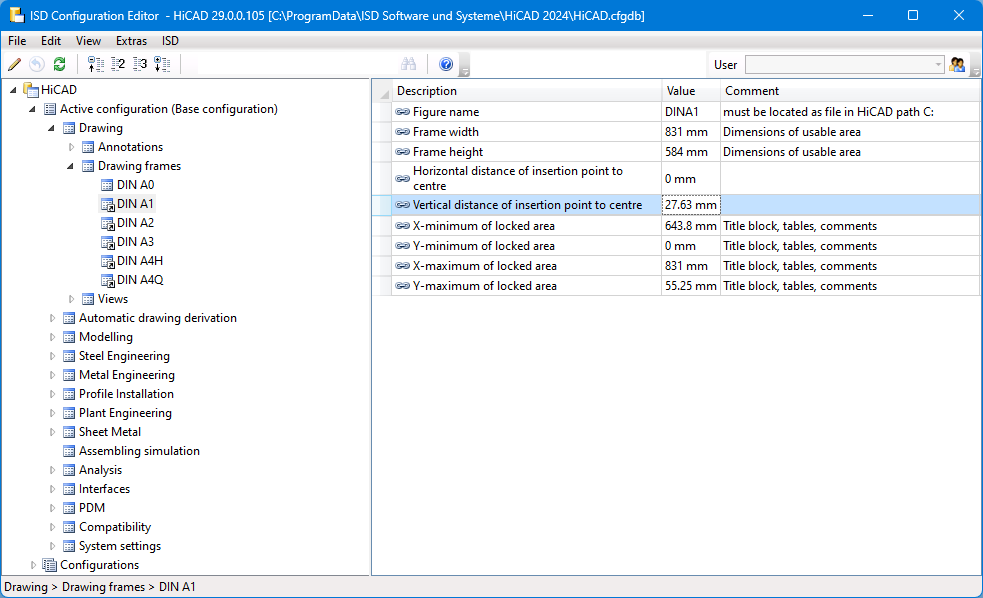The width and height of the screenshot is (983, 598).
Task: Click the 27.63 mm value cell
Action: pyautogui.click(x=691, y=205)
